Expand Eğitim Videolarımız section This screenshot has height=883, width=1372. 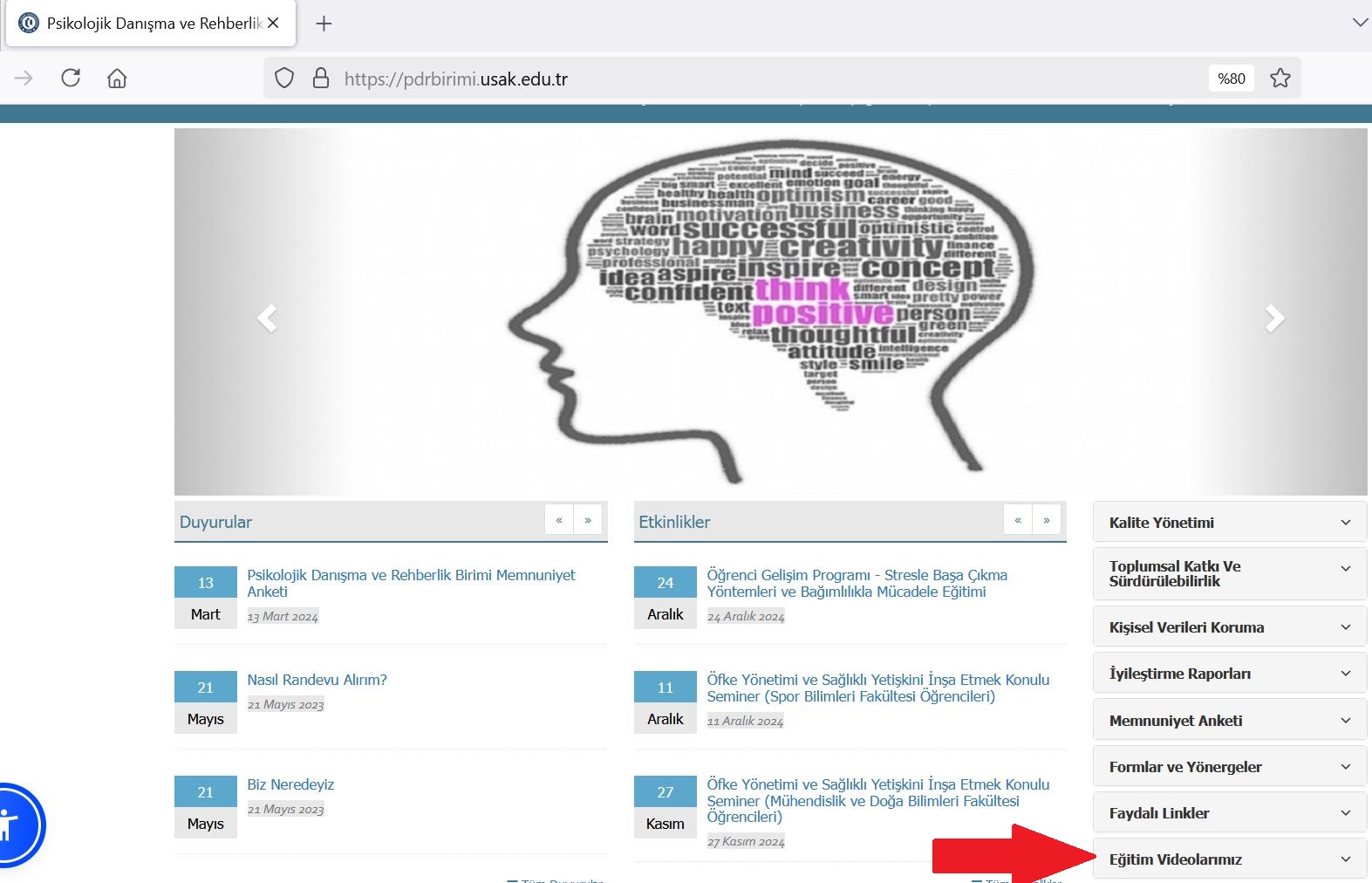tap(1229, 859)
